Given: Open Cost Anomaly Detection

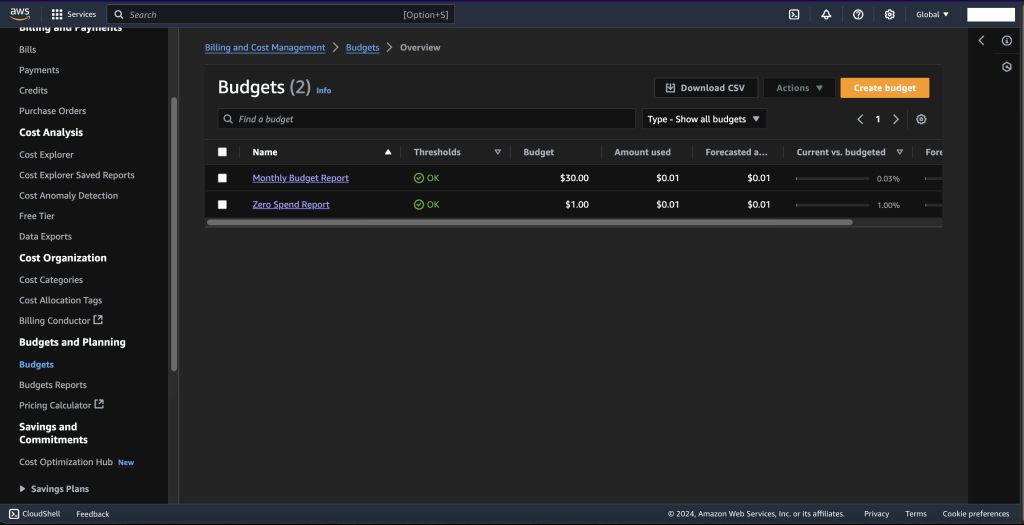Looking at the screenshot, I should (x=69, y=195).
